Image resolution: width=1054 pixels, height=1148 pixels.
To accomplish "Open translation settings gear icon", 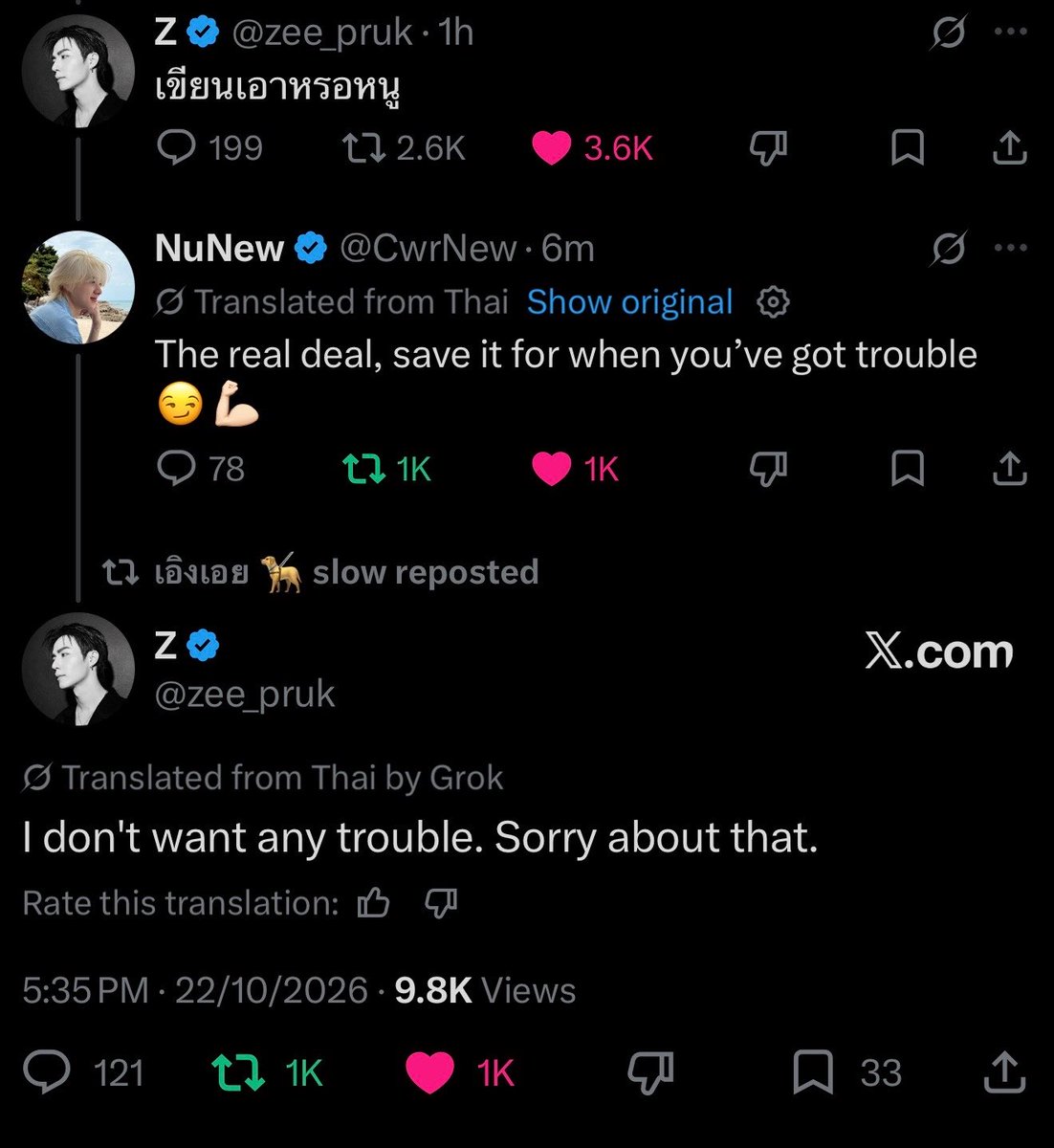I will (x=773, y=302).
